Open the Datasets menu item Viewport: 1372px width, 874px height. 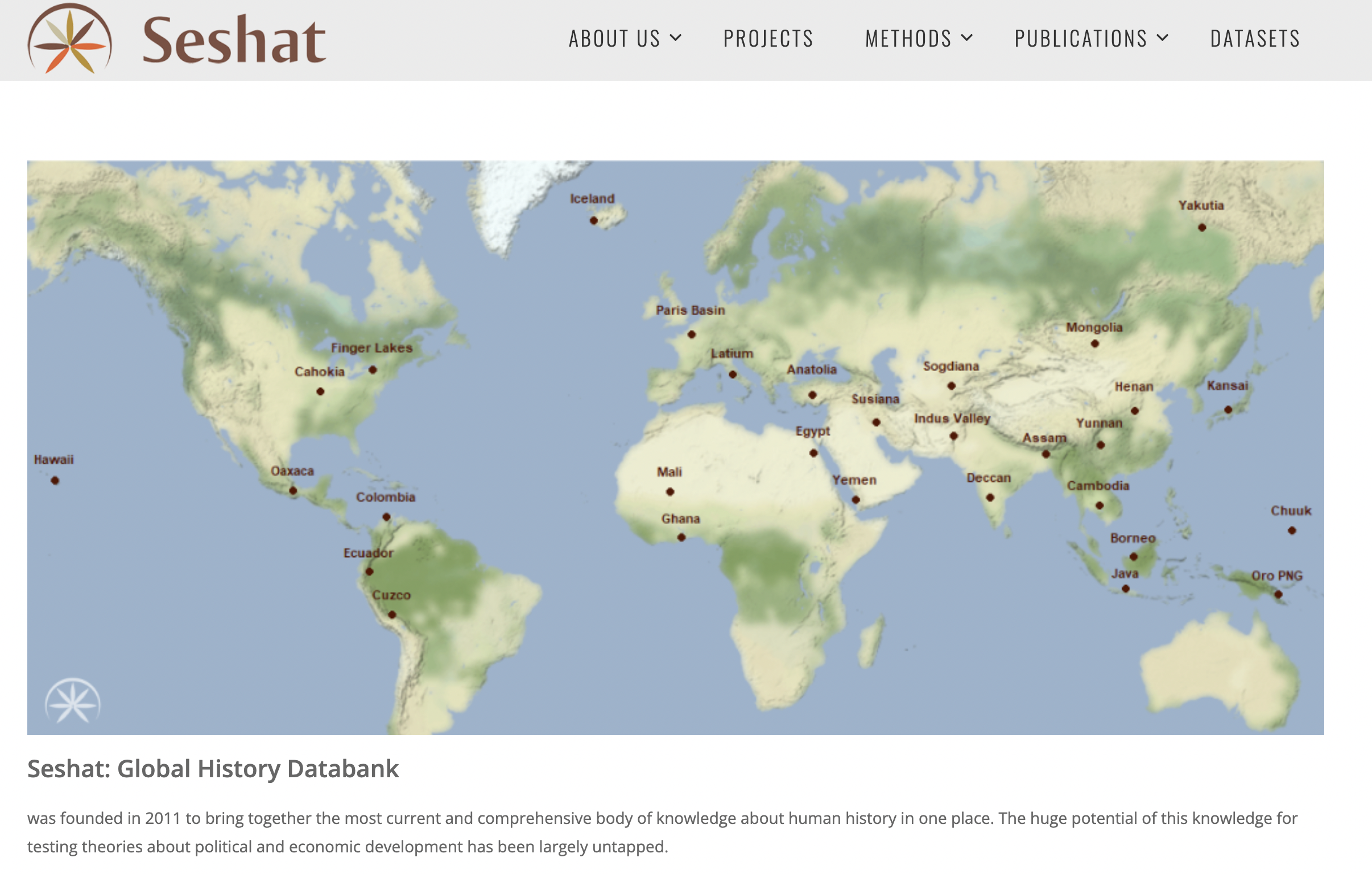1255,39
